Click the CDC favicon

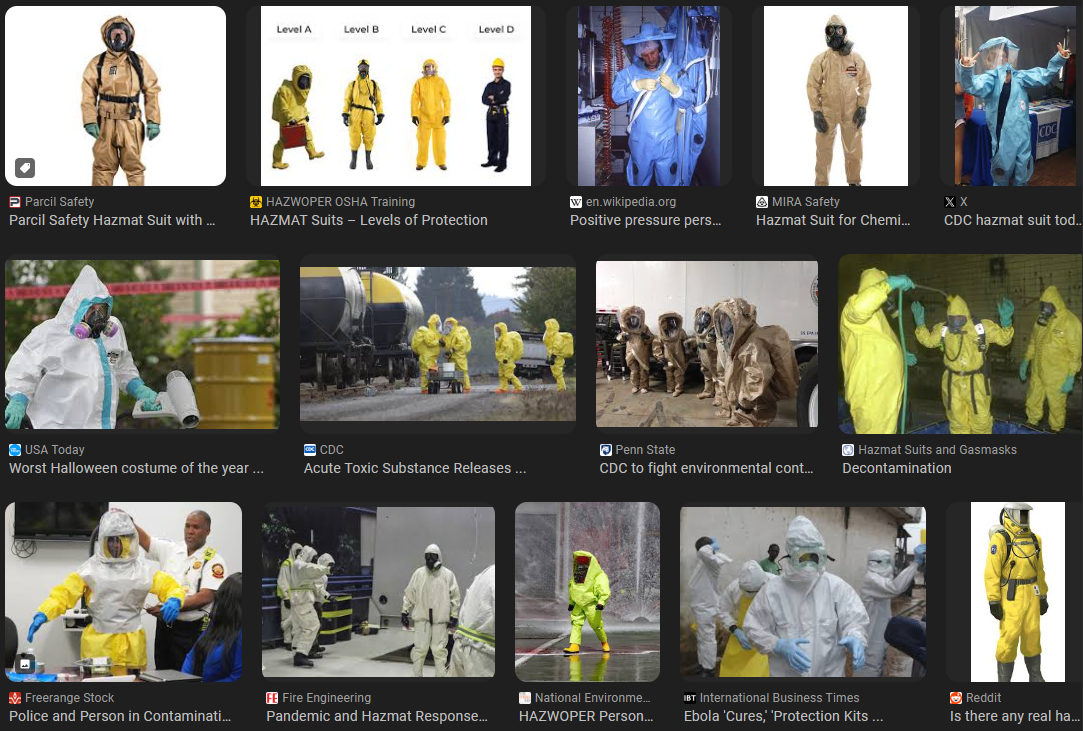tap(309, 450)
